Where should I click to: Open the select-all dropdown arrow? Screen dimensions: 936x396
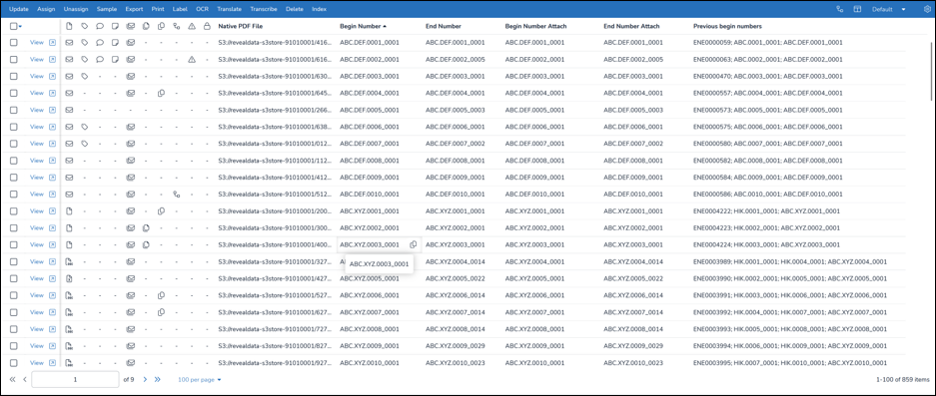(x=20, y=26)
